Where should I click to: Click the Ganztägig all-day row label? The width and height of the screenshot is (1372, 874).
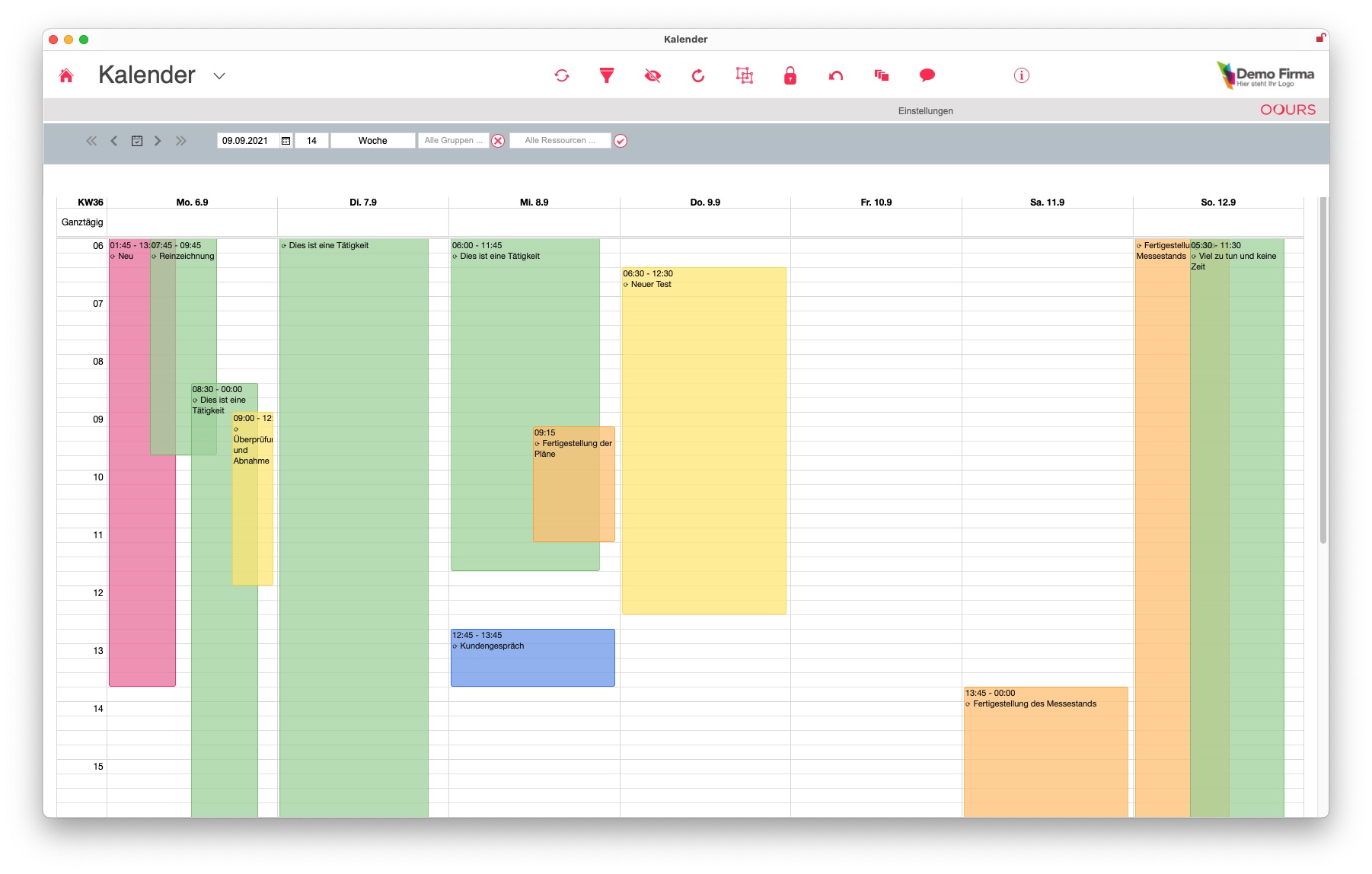point(82,222)
